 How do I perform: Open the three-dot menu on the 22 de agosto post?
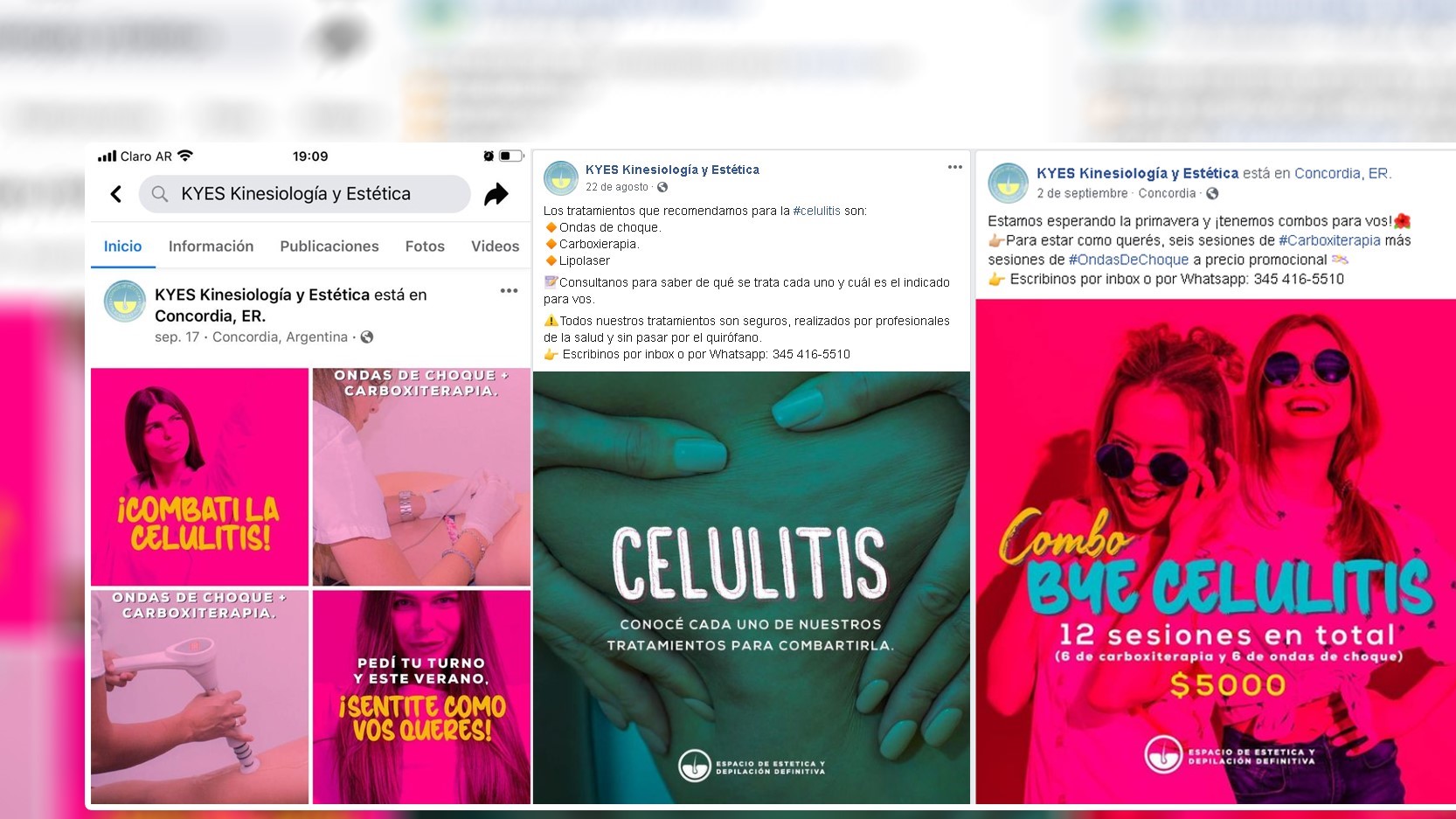(x=955, y=167)
